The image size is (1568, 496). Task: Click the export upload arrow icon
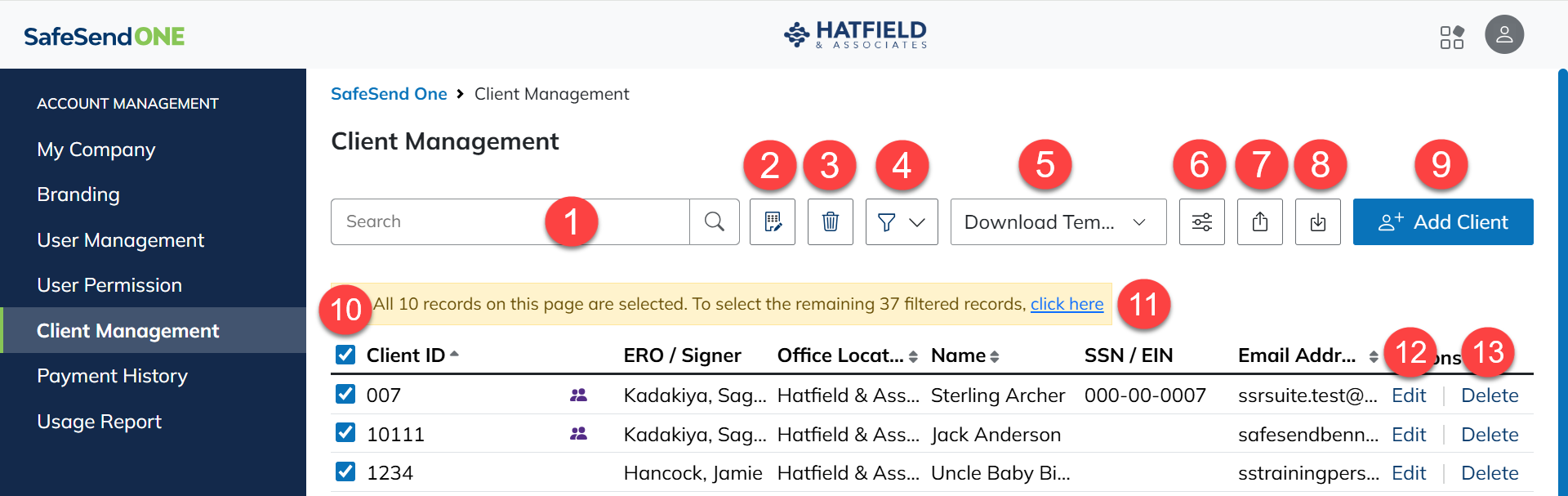point(1259,221)
